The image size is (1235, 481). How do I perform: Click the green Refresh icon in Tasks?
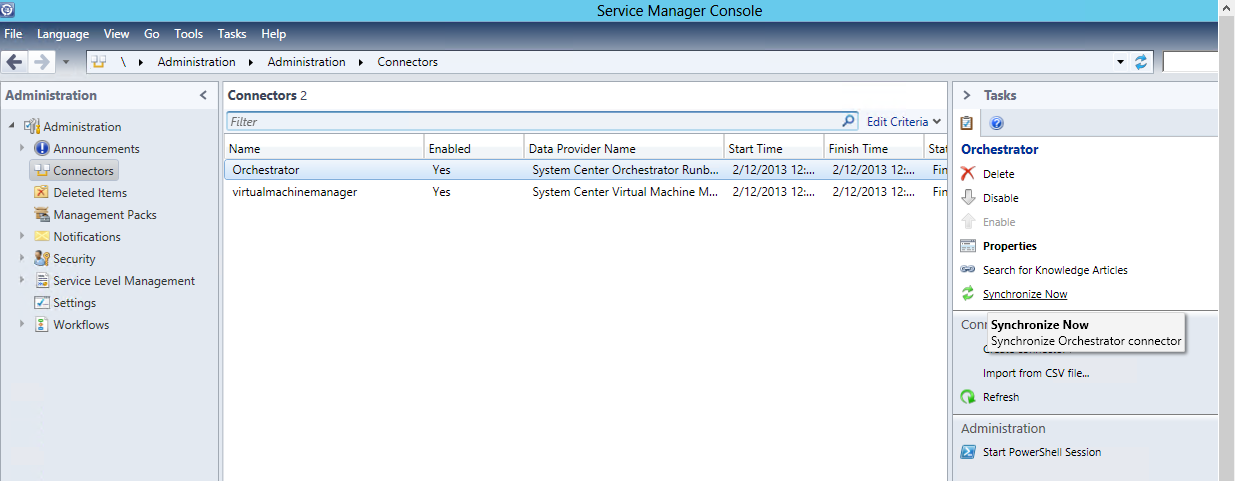[x=967, y=397]
